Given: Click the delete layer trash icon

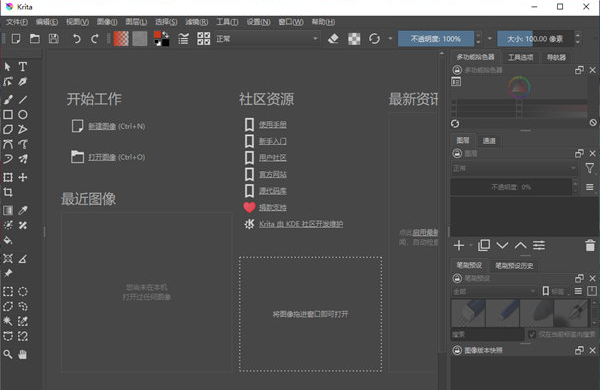Looking at the screenshot, I should [x=590, y=245].
